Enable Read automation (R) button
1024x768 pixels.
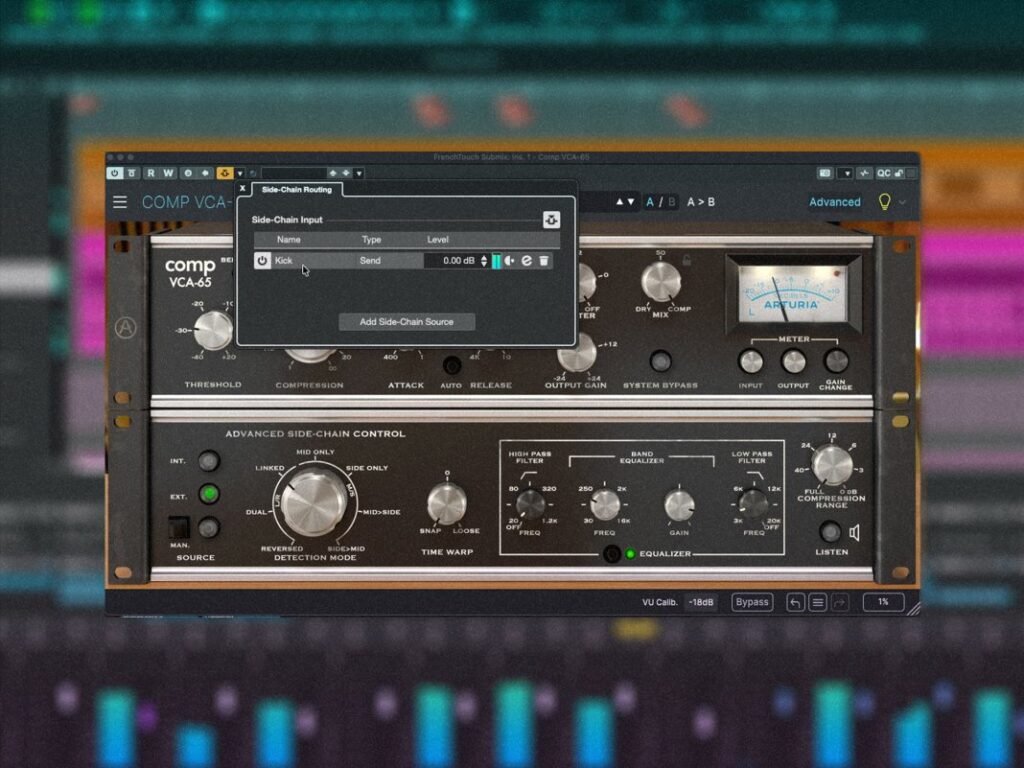click(x=151, y=173)
